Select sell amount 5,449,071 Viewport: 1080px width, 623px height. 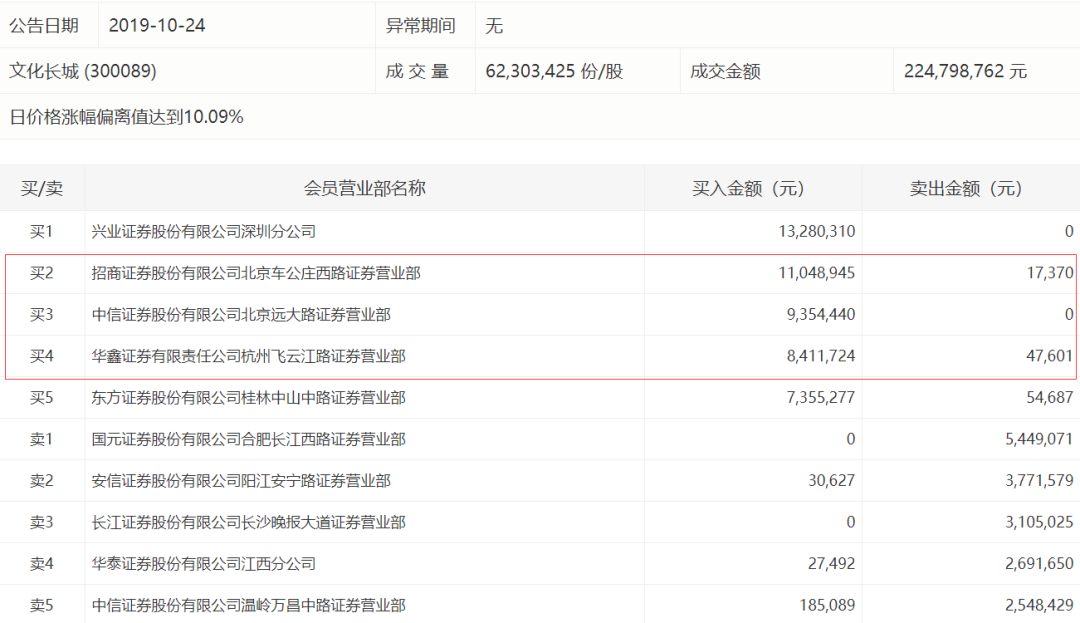(1039, 439)
